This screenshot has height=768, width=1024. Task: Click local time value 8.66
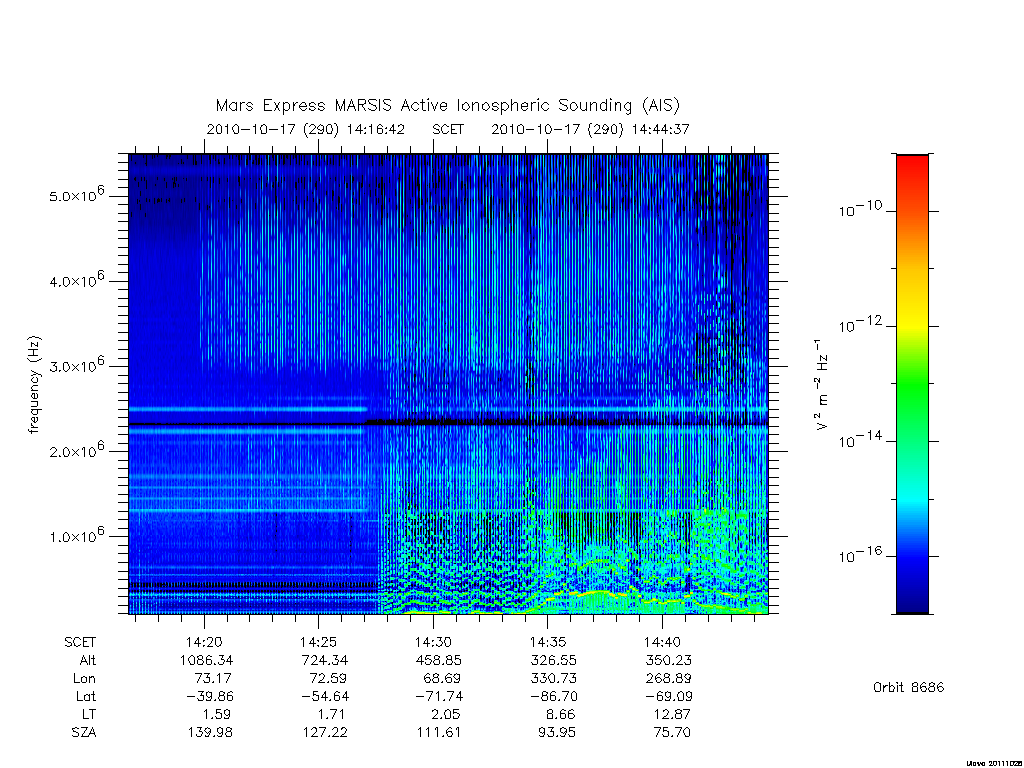[x=560, y=714]
